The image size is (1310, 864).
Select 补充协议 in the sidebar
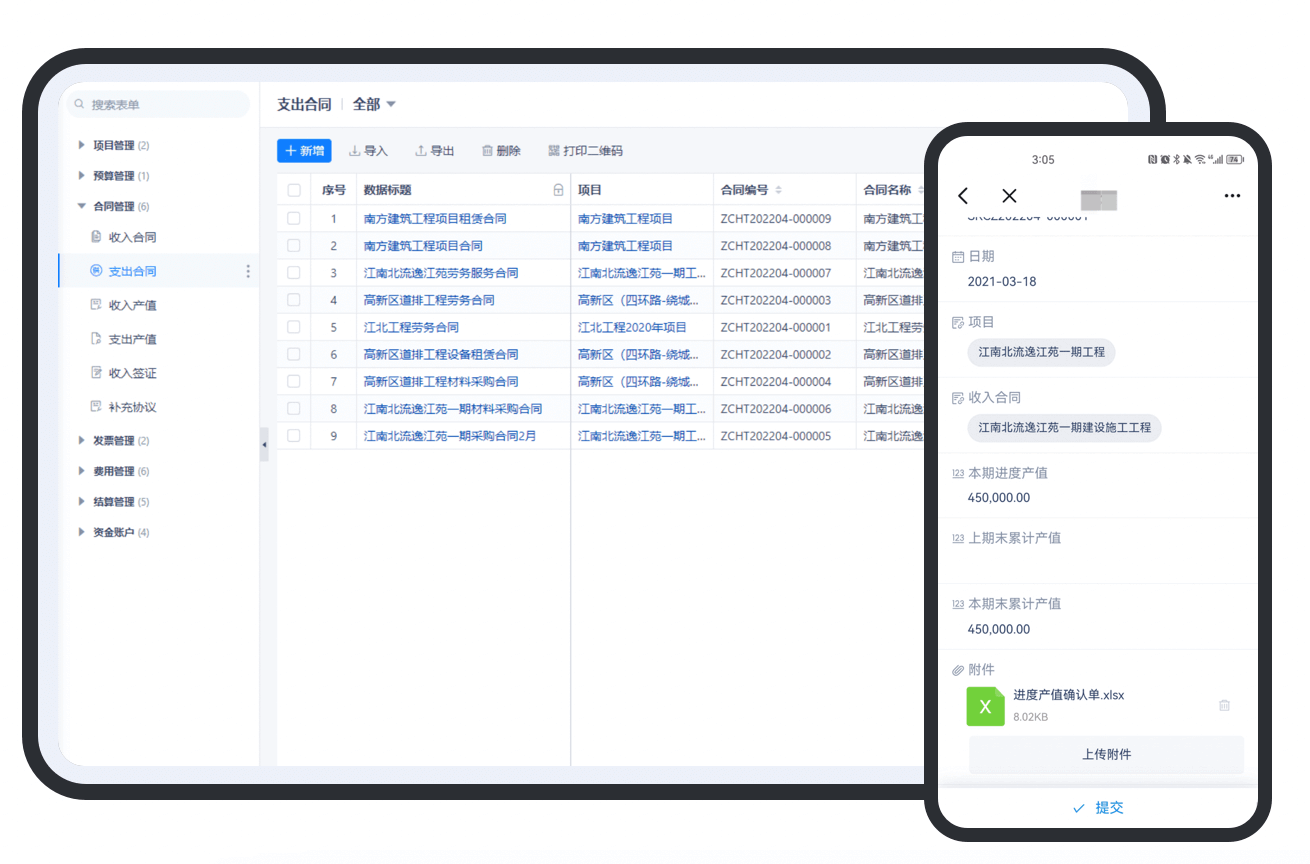132,407
